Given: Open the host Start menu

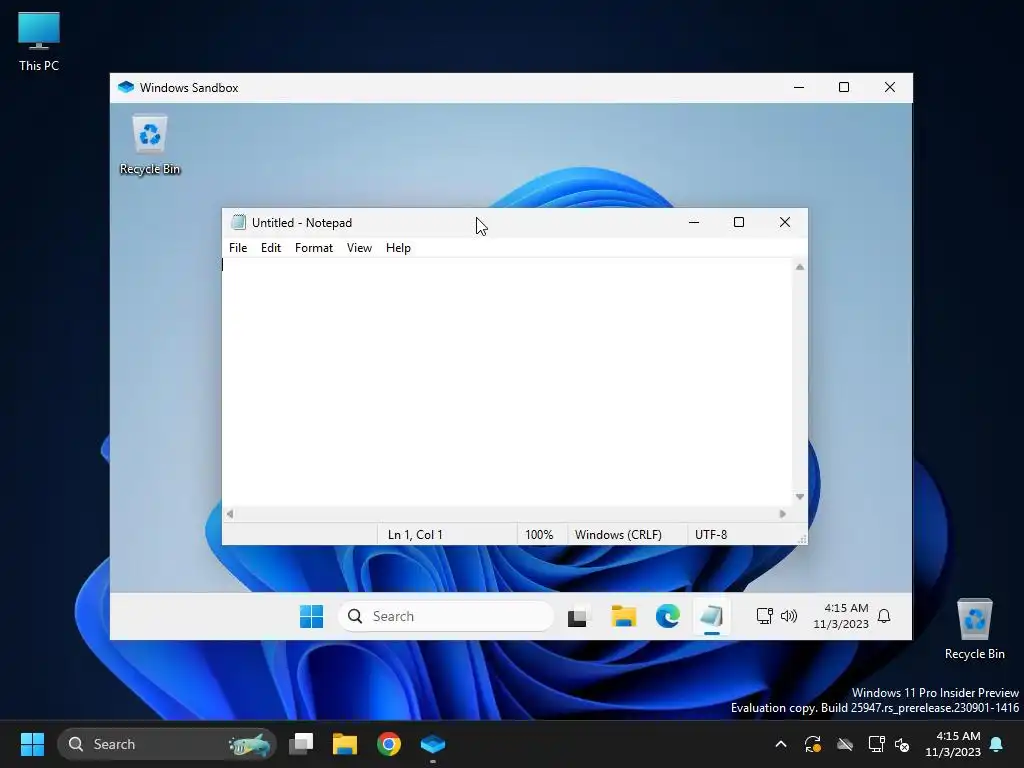Looking at the screenshot, I should pos(32,744).
